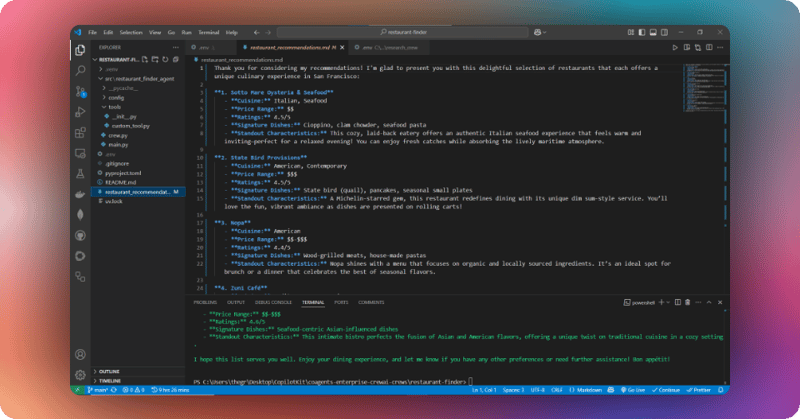Open the Extensions view
800x419 pixels.
[80, 133]
